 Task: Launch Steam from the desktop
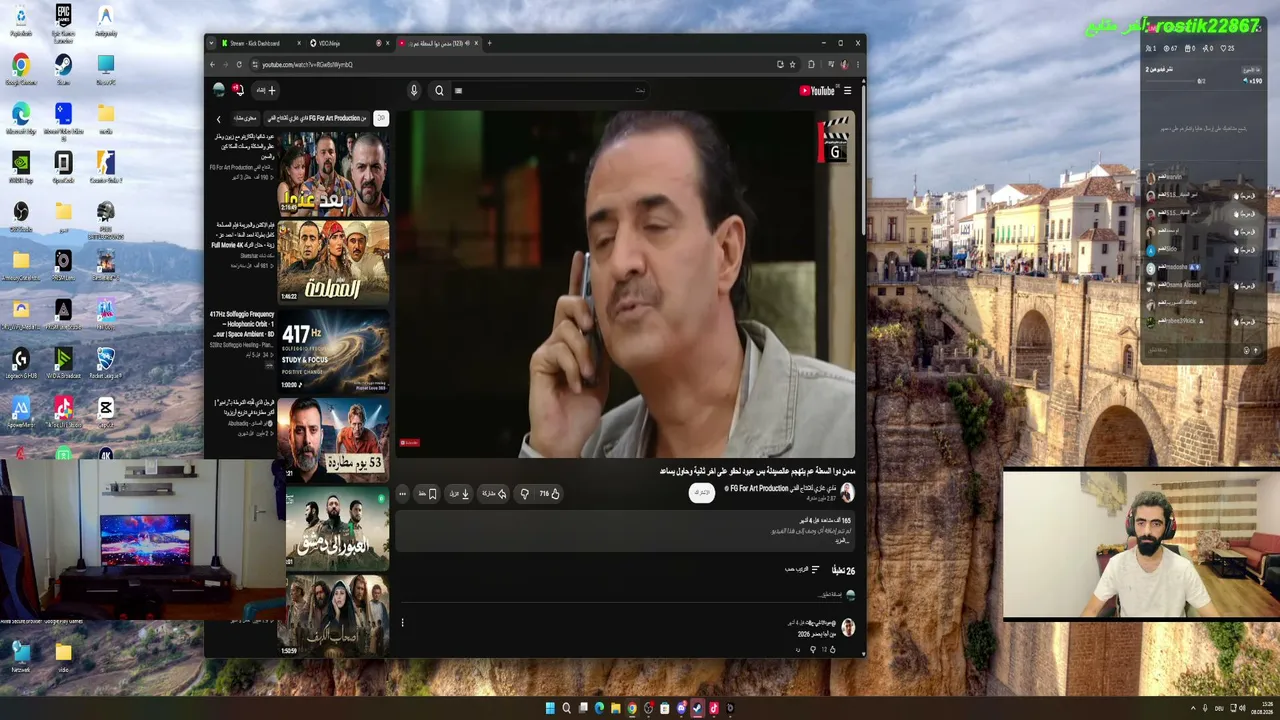[63, 69]
